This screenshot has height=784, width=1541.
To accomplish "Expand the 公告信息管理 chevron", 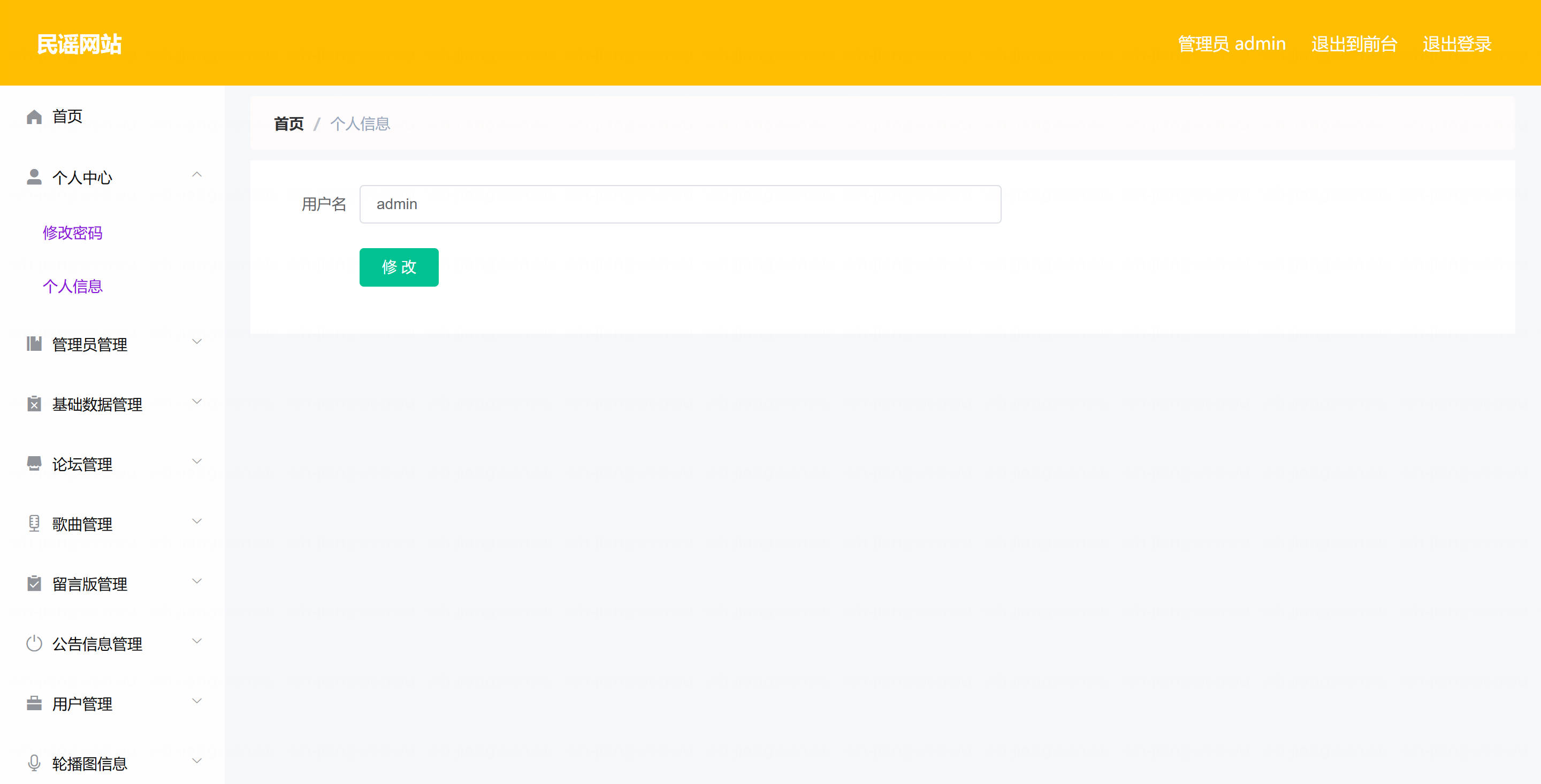I will (x=197, y=641).
